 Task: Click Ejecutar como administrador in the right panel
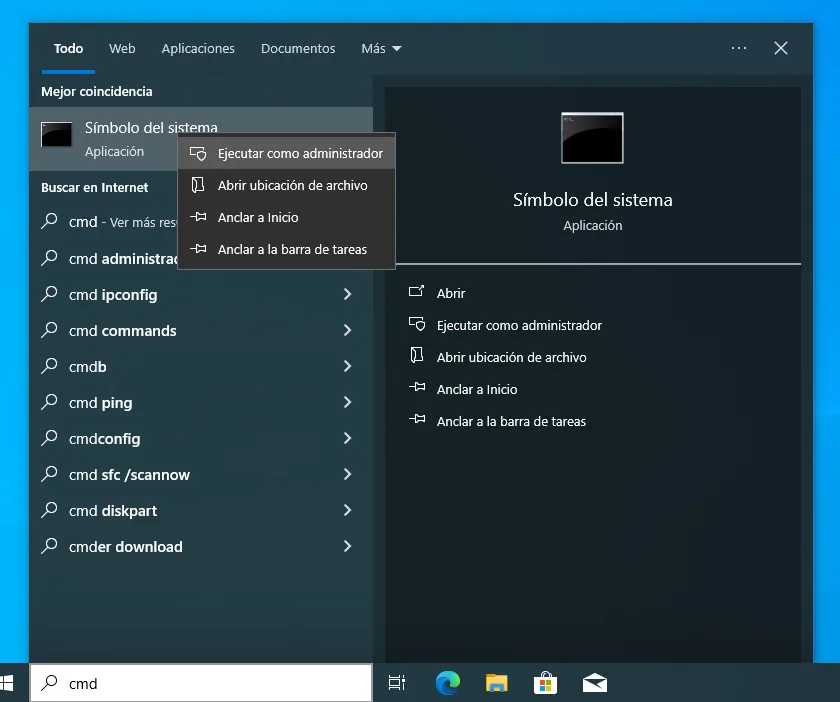[519, 325]
